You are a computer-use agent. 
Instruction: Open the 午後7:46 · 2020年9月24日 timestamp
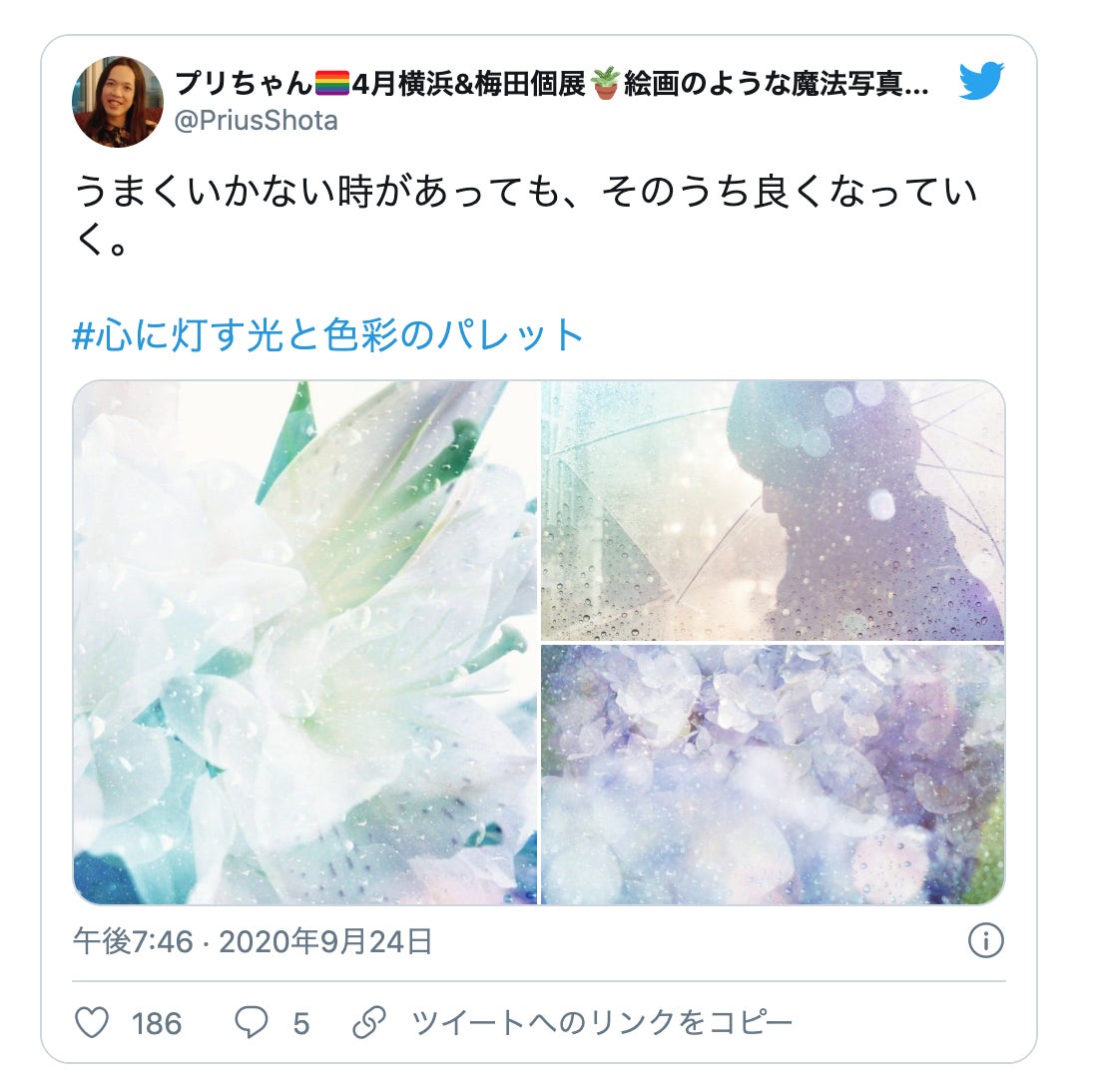tap(253, 941)
